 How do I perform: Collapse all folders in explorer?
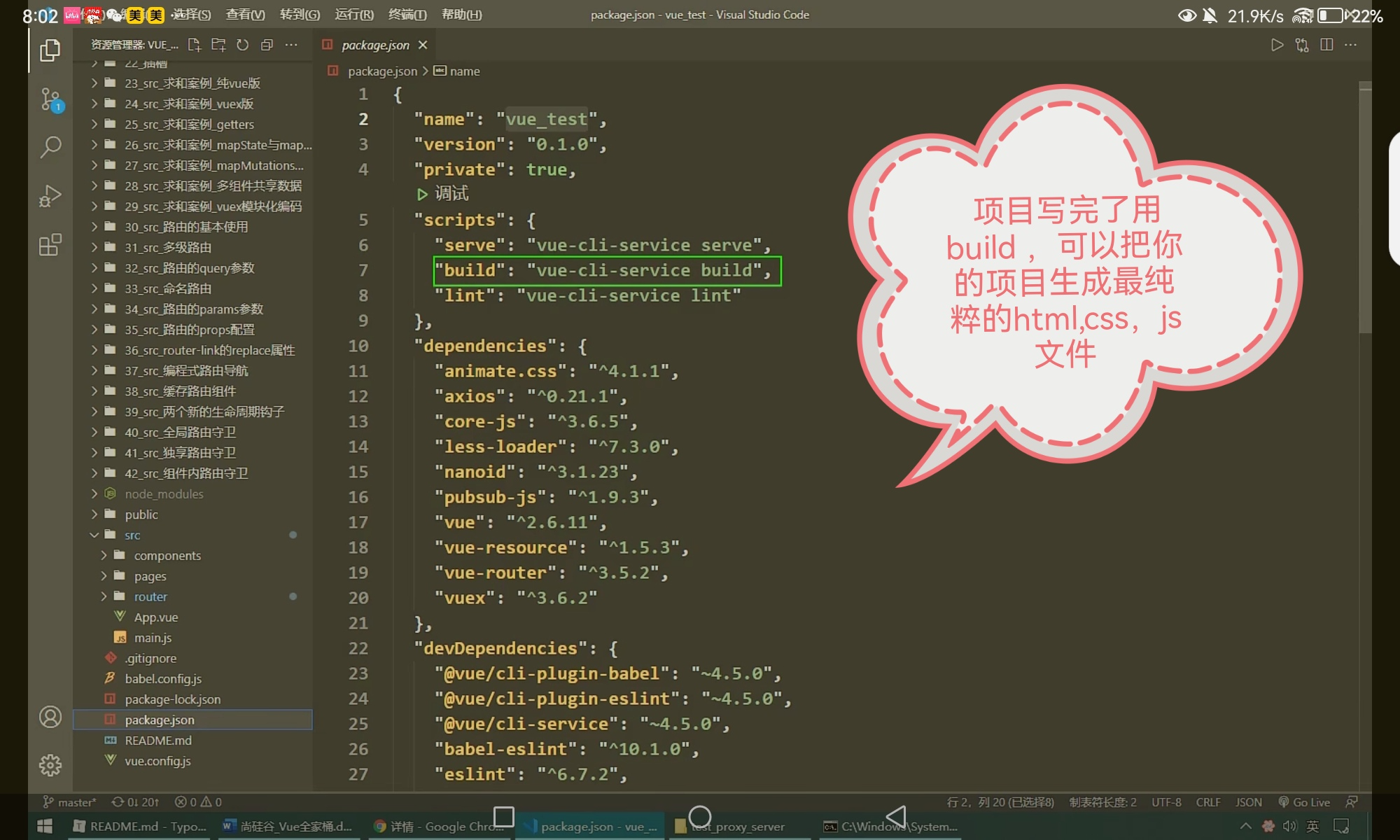click(267, 45)
